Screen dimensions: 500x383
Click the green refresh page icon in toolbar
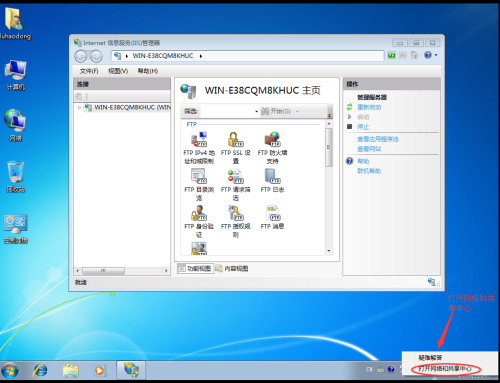(x=392, y=55)
